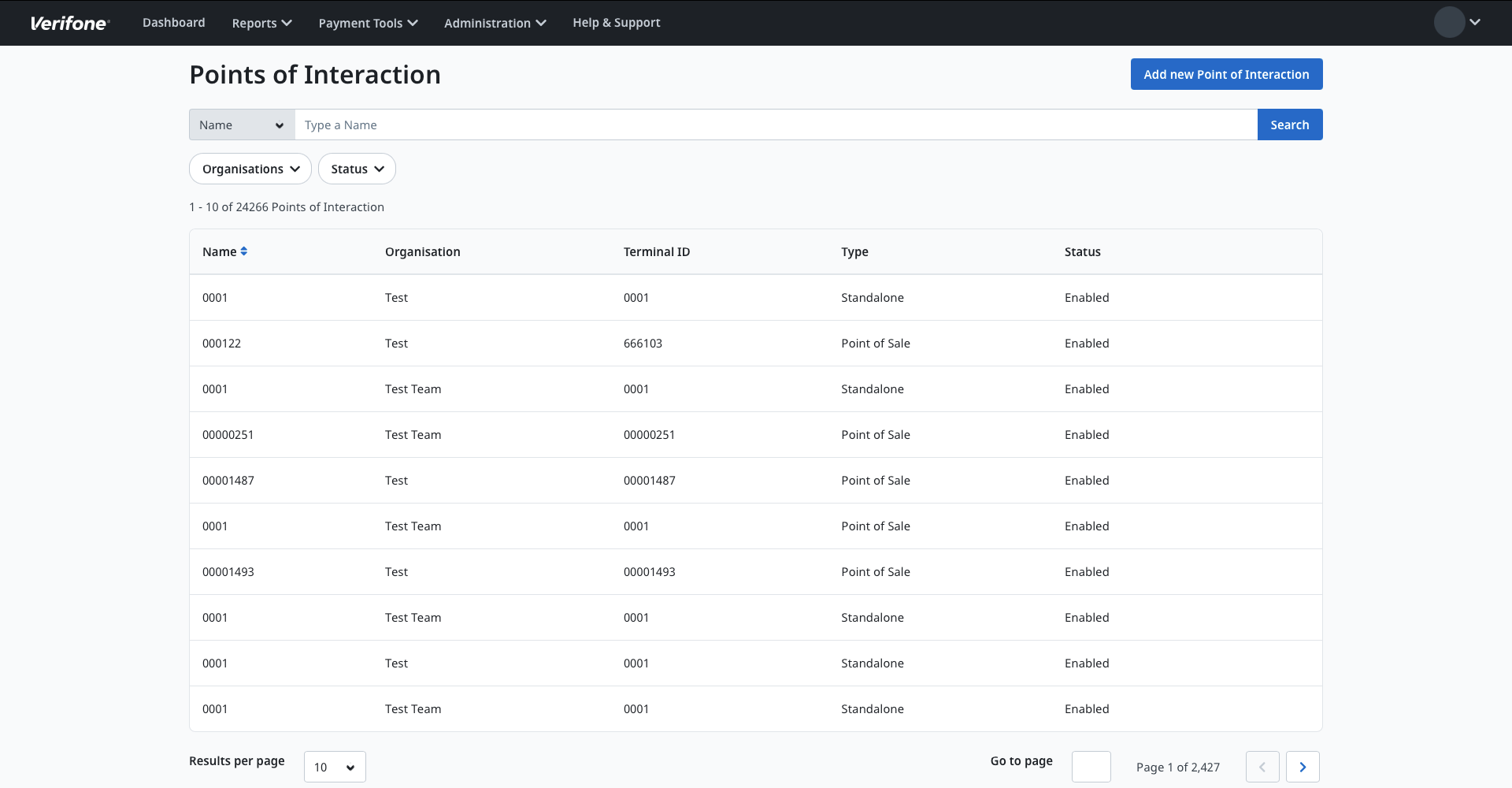Go to next page arrow
Screen dimensions: 1512x788
(x=1303, y=767)
